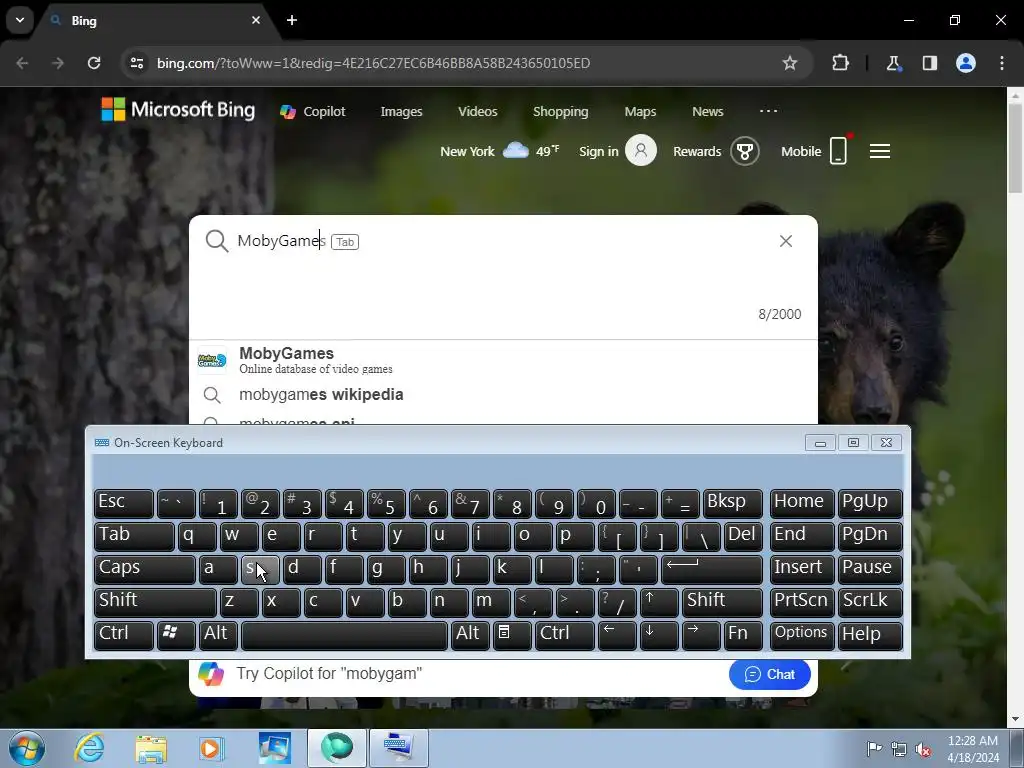
Task: Go back to previous page
Action: pos(22,63)
